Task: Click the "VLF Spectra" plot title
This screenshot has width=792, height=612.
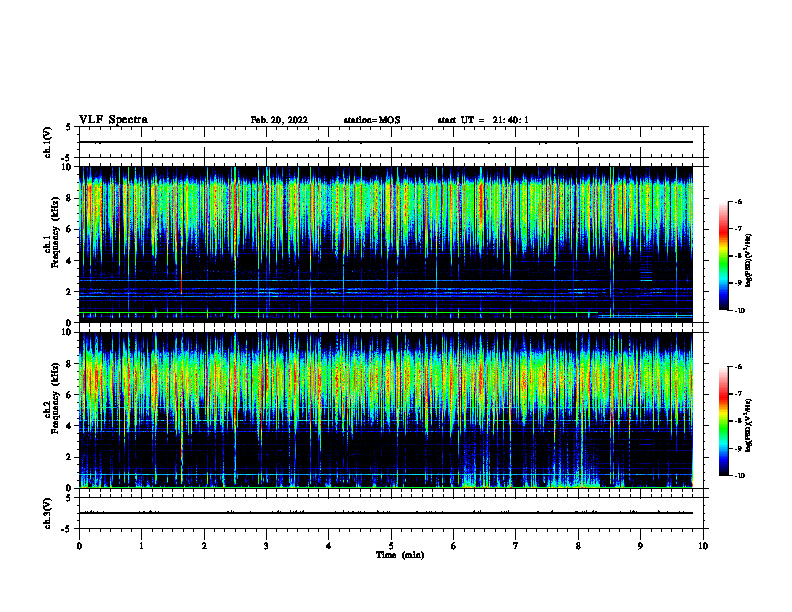Action: (113, 120)
